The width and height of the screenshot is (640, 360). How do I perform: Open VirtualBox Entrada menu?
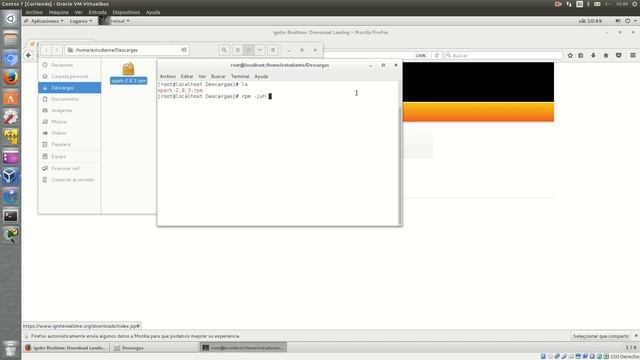[x=98, y=12]
